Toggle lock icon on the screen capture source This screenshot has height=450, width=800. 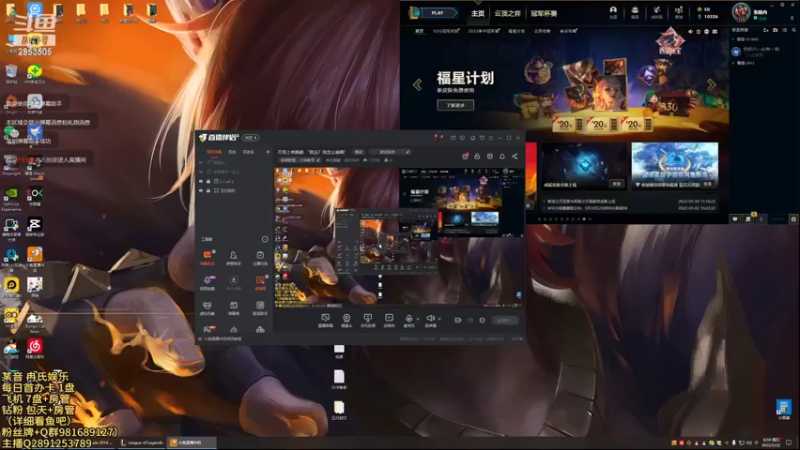coord(208,190)
